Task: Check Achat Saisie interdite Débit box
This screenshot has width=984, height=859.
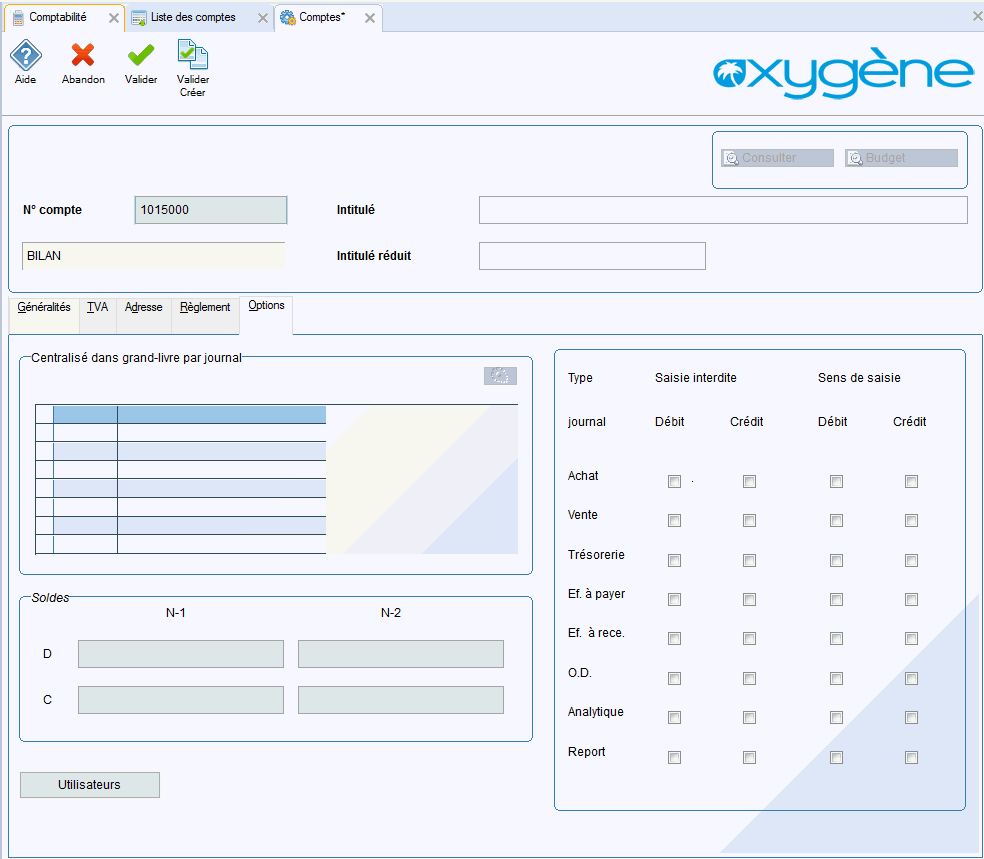Action: click(x=674, y=481)
